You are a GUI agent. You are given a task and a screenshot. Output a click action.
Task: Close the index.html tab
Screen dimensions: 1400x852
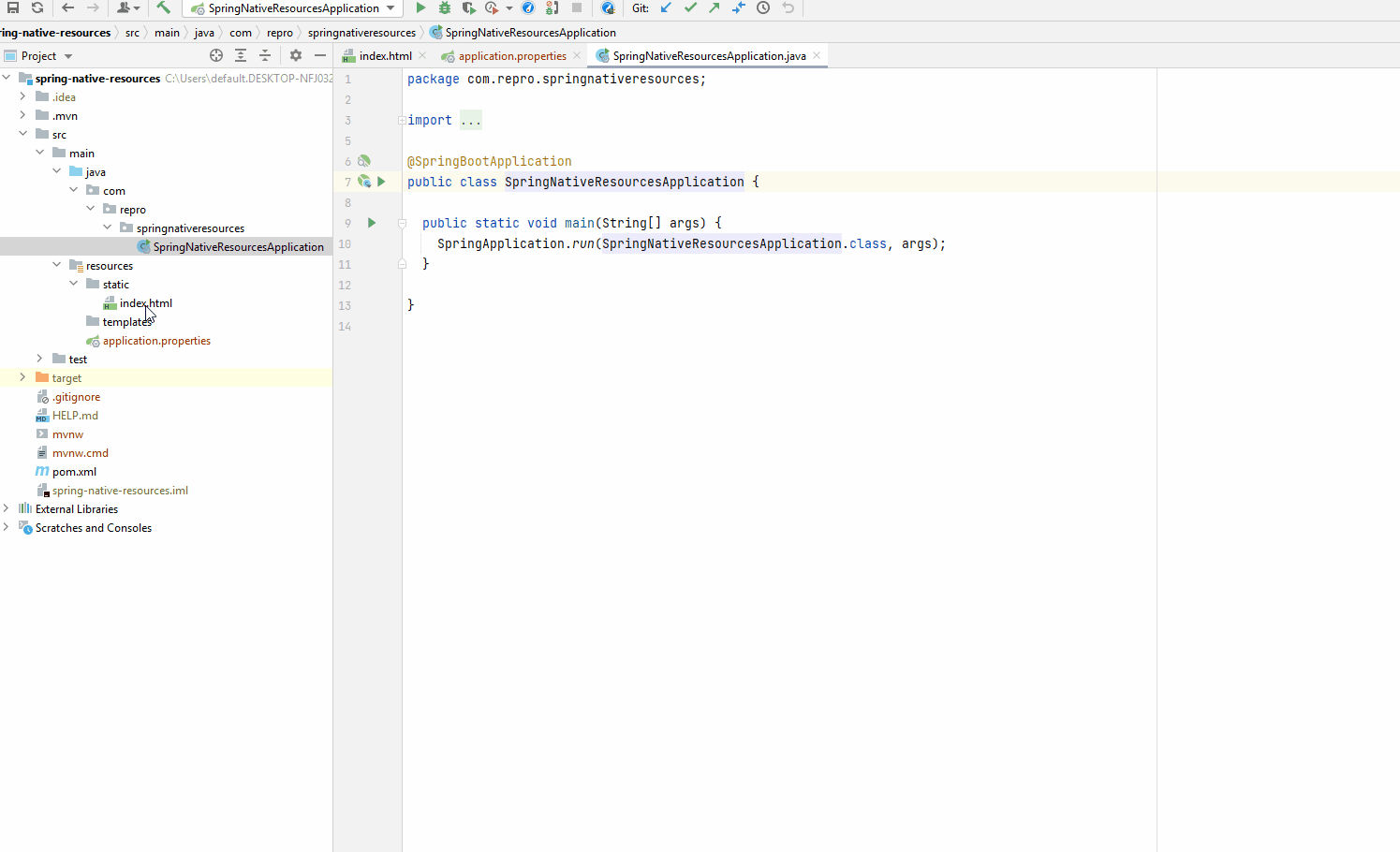tap(422, 55)
